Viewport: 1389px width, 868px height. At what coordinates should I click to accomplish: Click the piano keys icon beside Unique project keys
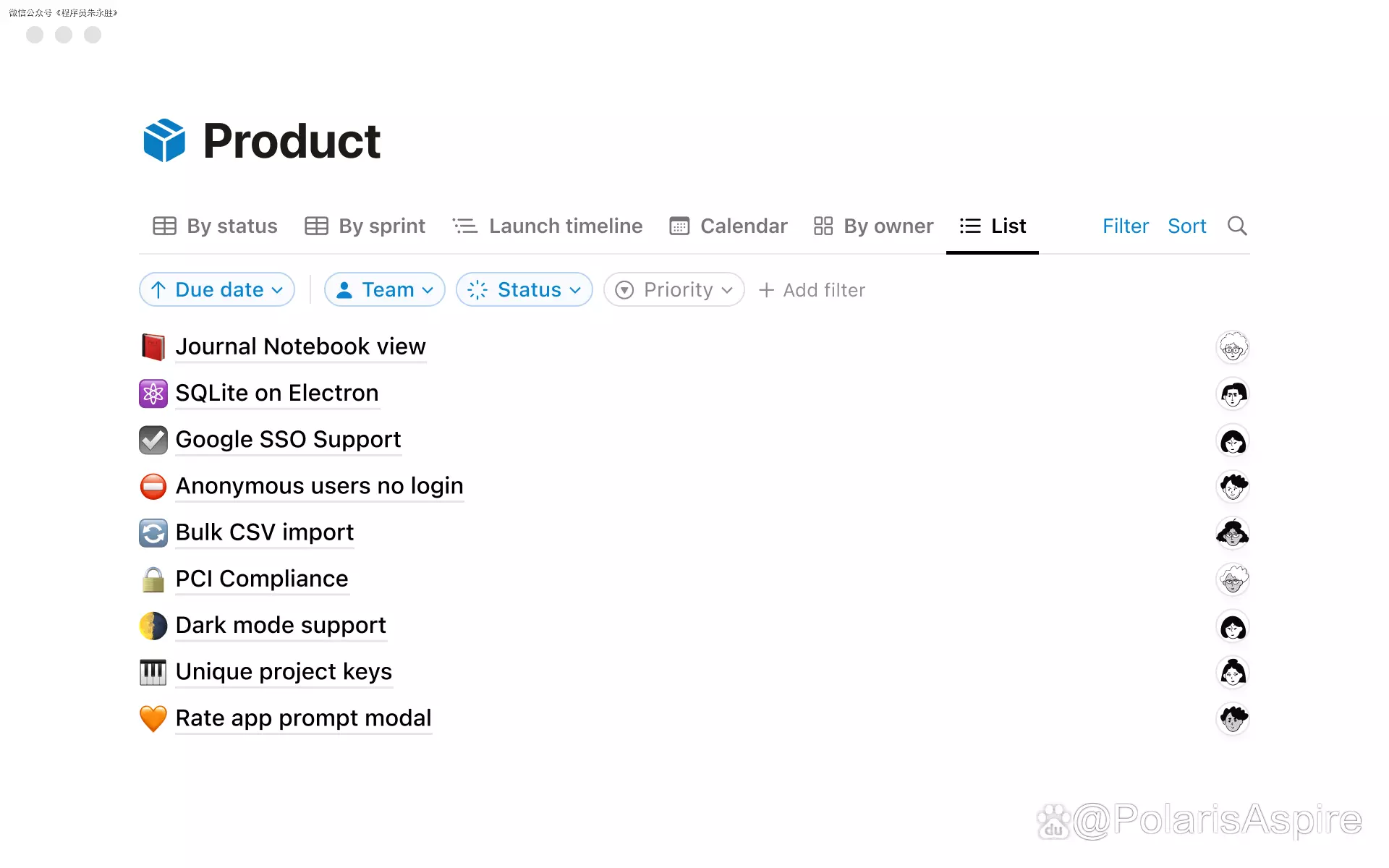coord(153,672)
